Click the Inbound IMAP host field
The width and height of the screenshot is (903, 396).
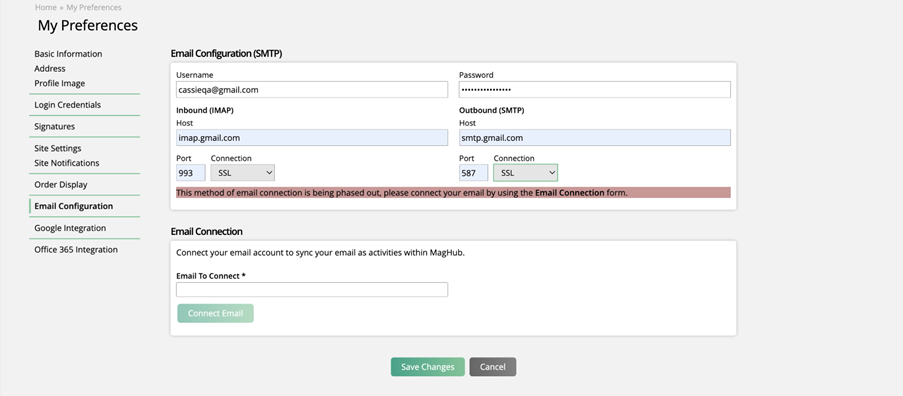[x=312, y=138]
